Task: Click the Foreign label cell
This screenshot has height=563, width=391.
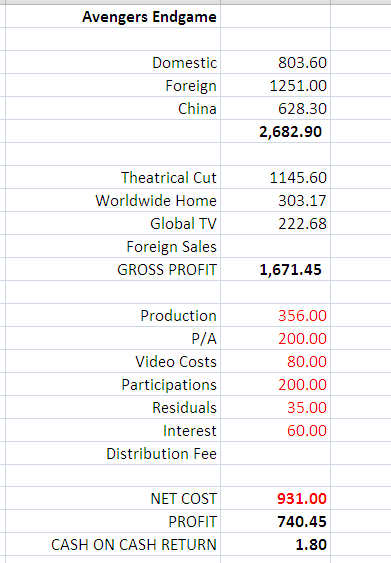Action: click(x=113, y=85)
